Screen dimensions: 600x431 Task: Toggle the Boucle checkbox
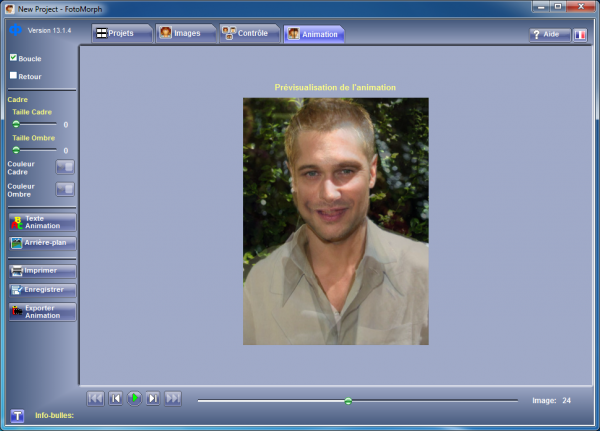[x=14, y=58]
